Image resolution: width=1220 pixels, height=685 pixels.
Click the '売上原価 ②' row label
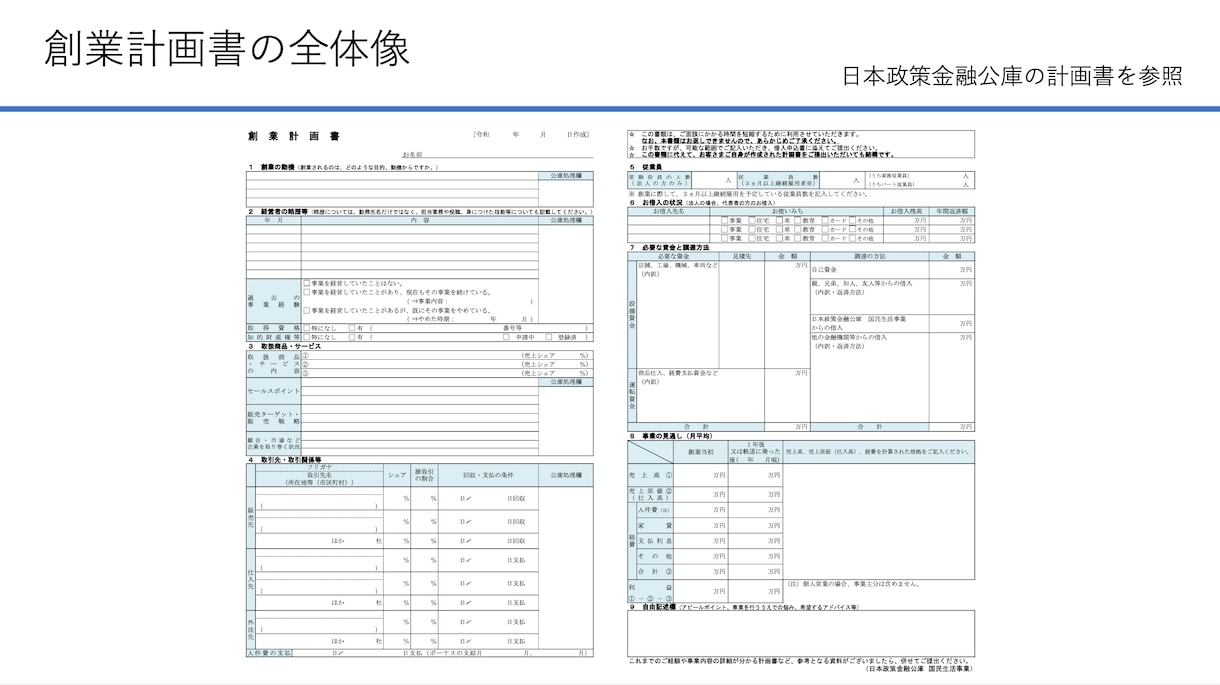click(x=651, y=494)
